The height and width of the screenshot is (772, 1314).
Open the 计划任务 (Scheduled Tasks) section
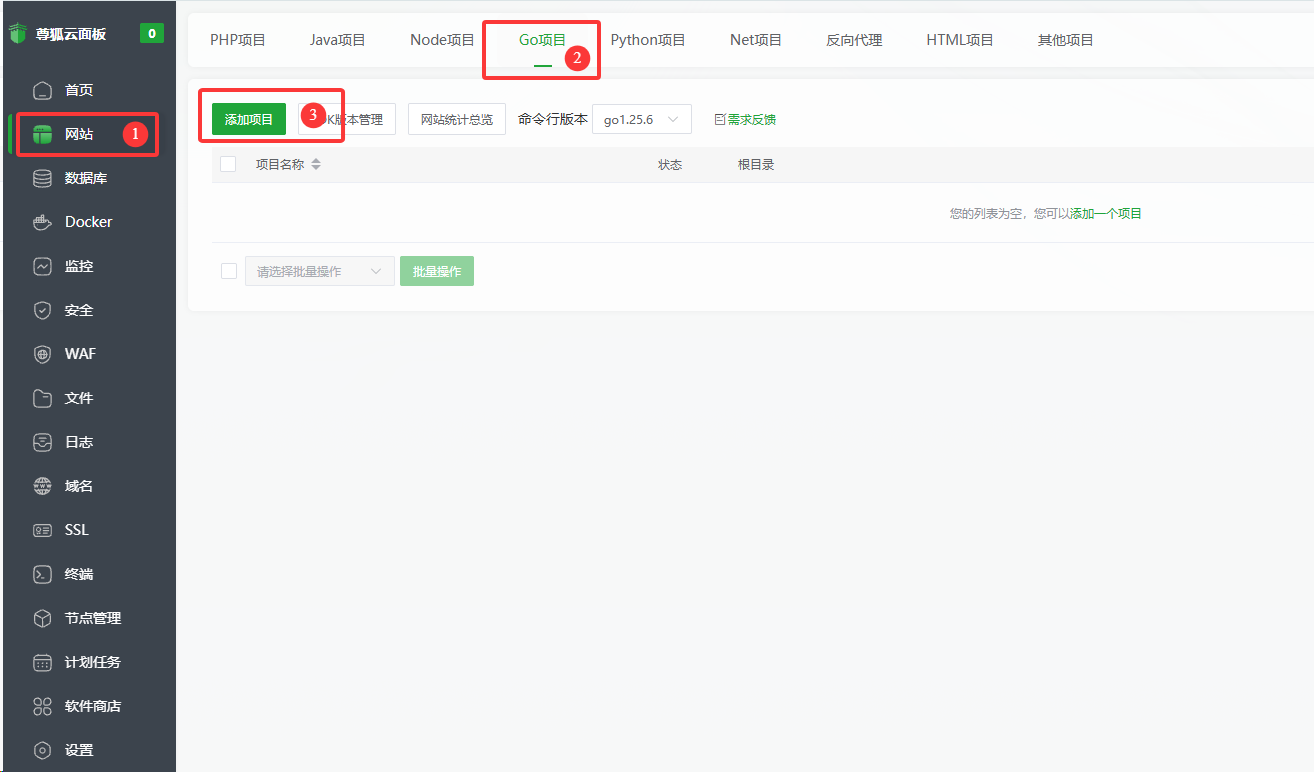(90, 661)
